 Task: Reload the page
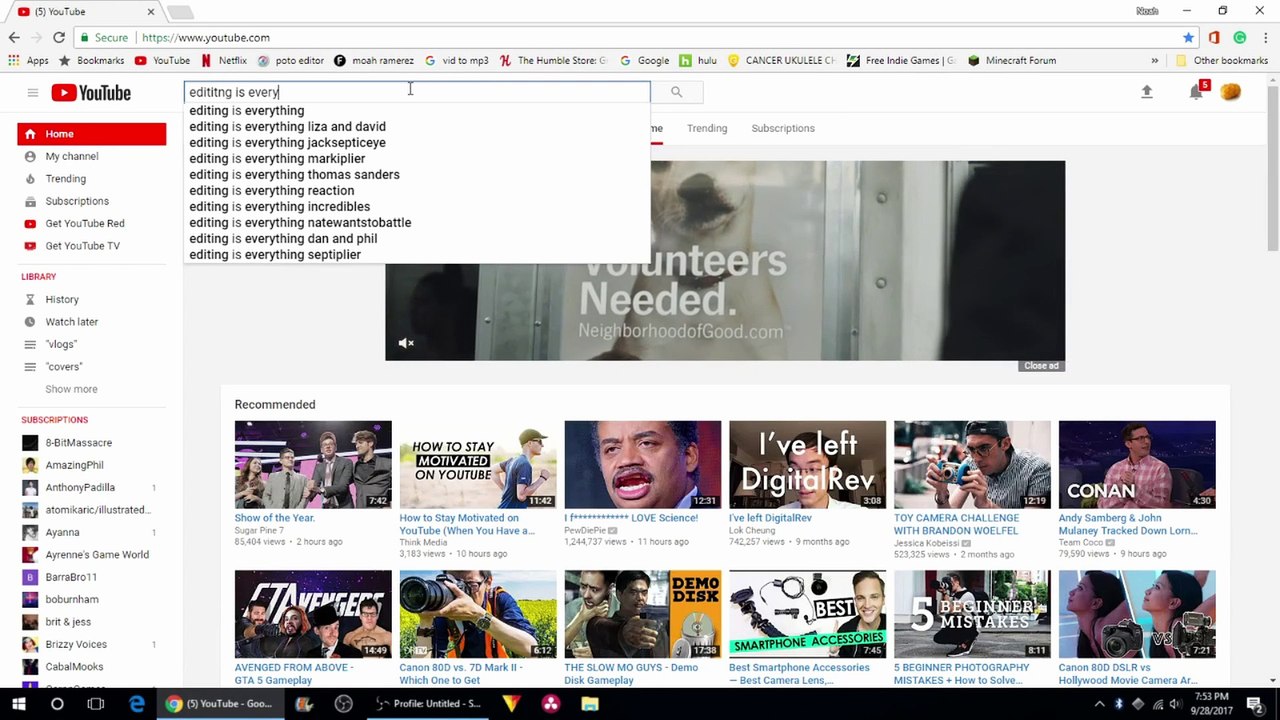point(59,37)
